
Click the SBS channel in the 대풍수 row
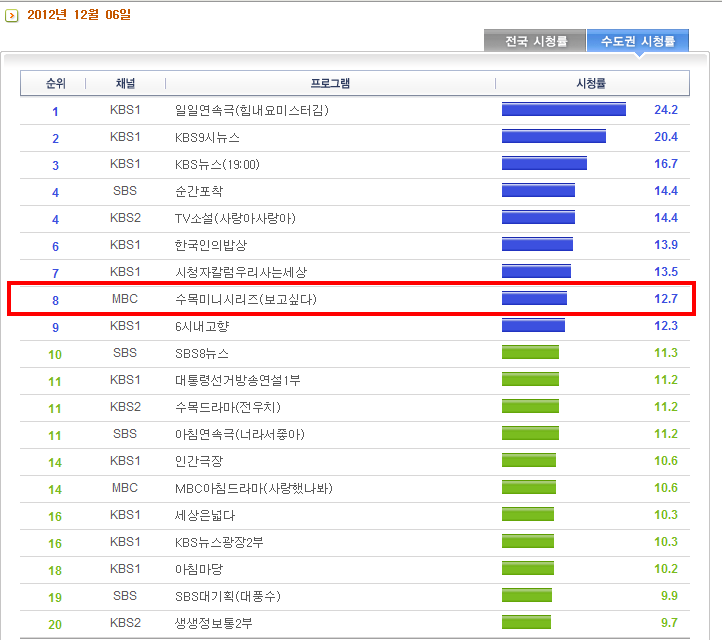[125, 595]
